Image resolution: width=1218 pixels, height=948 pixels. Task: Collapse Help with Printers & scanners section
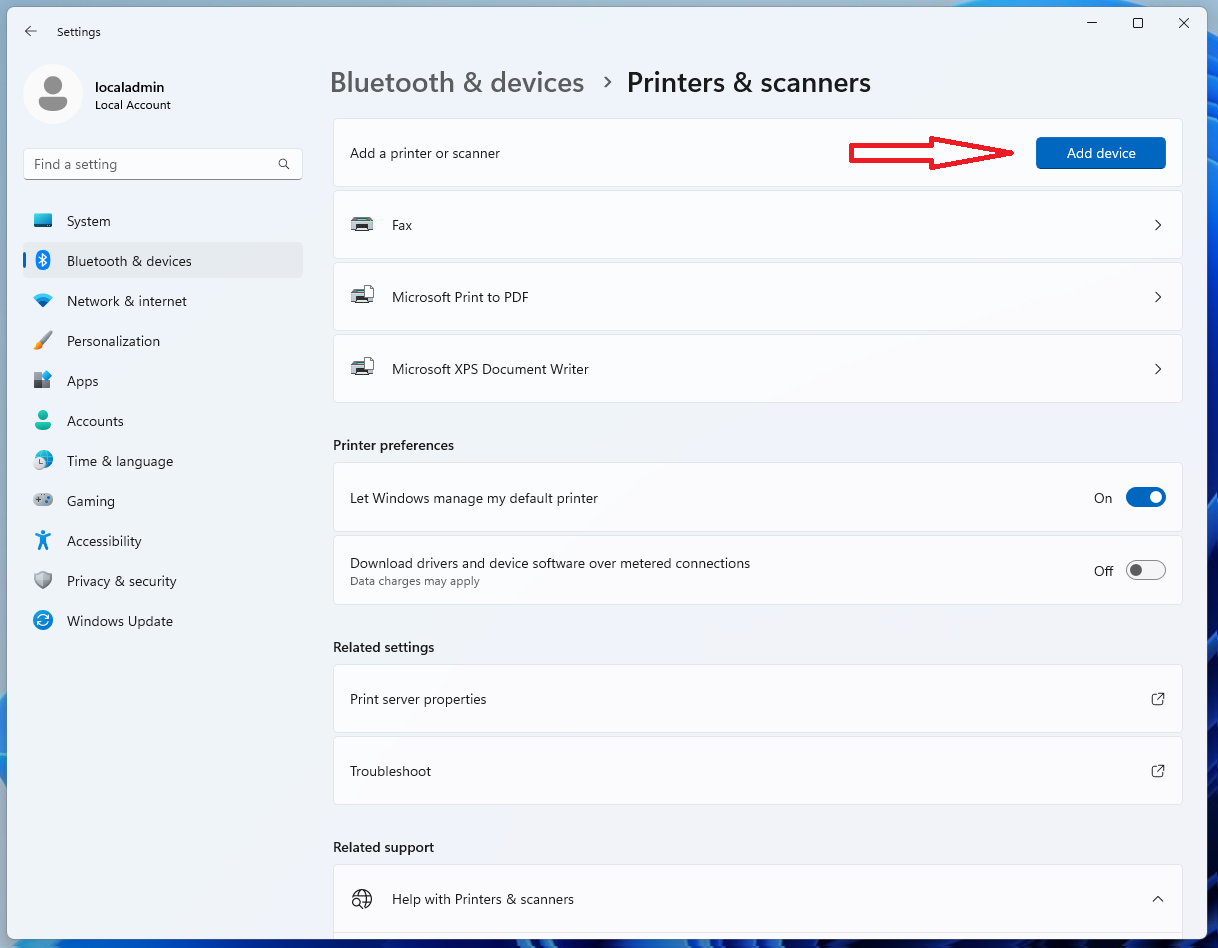[x=1158, y=899]
